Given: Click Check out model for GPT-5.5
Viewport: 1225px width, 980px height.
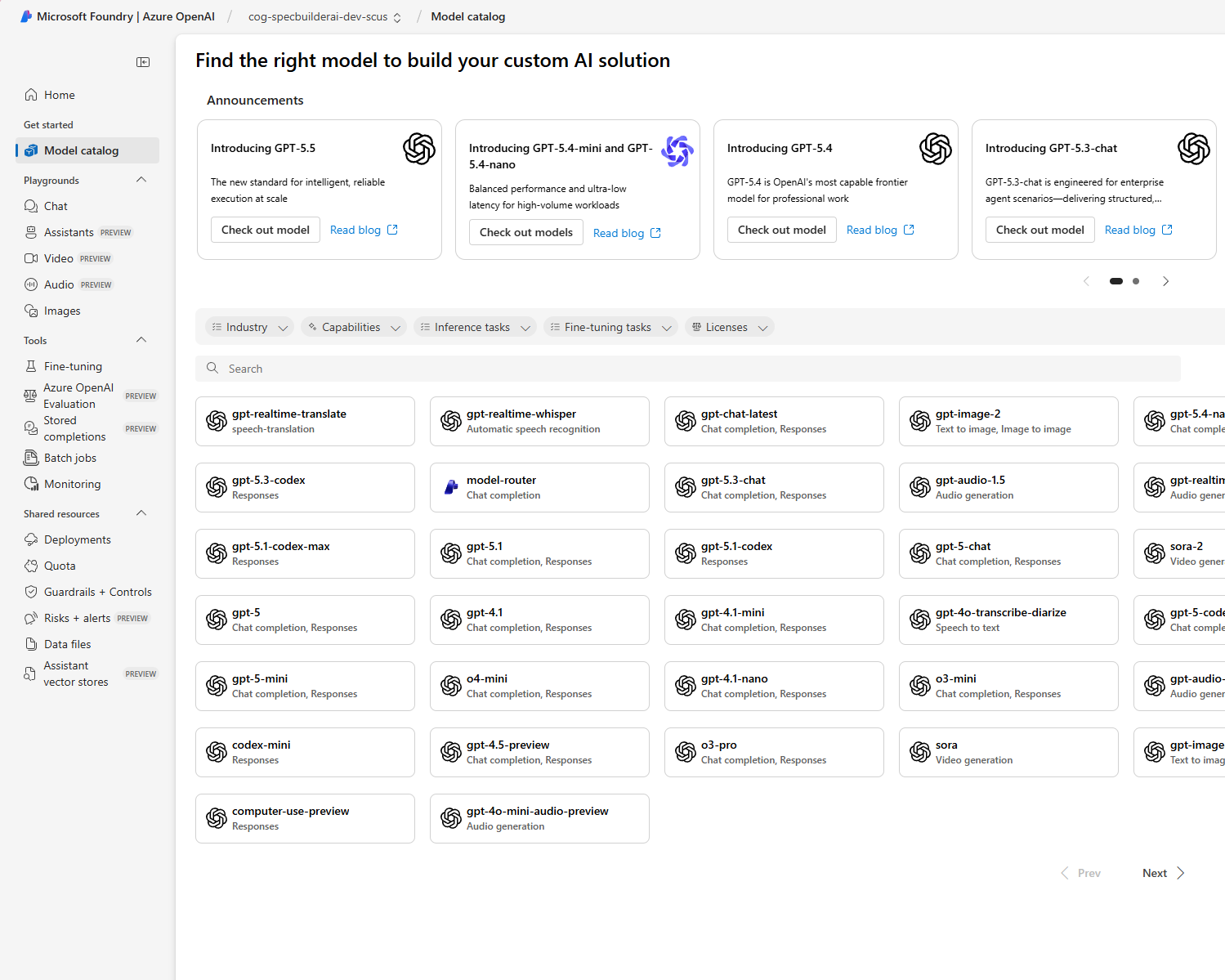Looking at the screenshot, I should 266,230.
